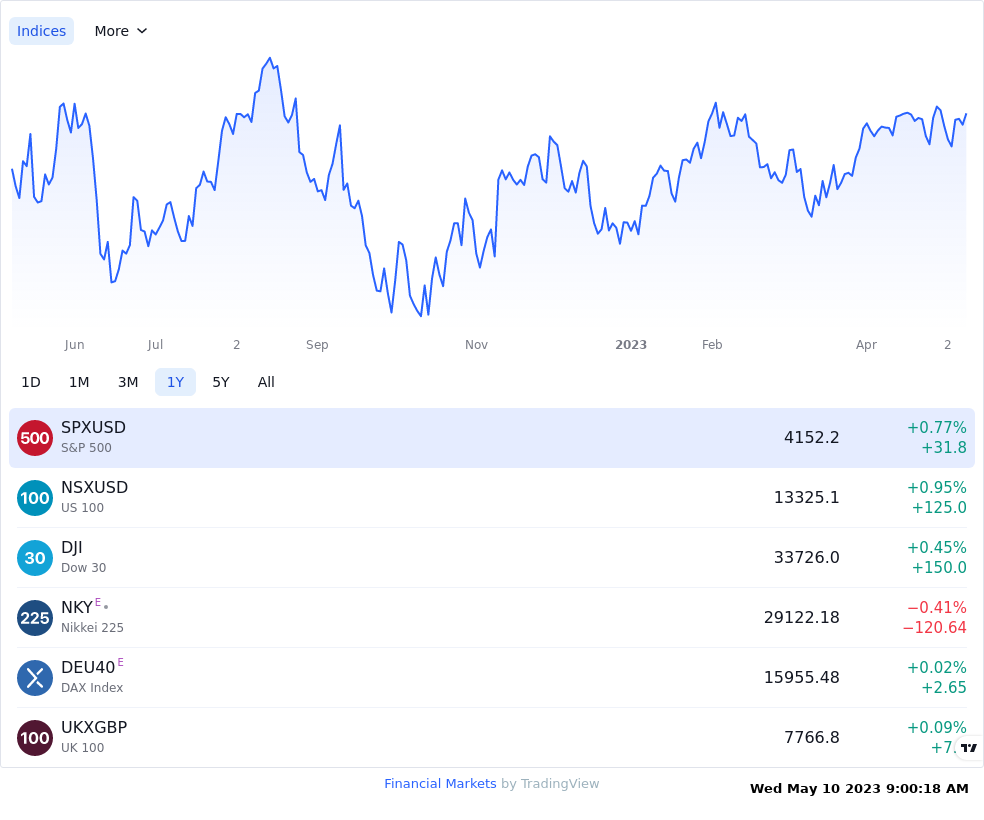Click the +0.77% change for SPXUSD
Viewport: 984px width, 820px height.
[937, 428]
